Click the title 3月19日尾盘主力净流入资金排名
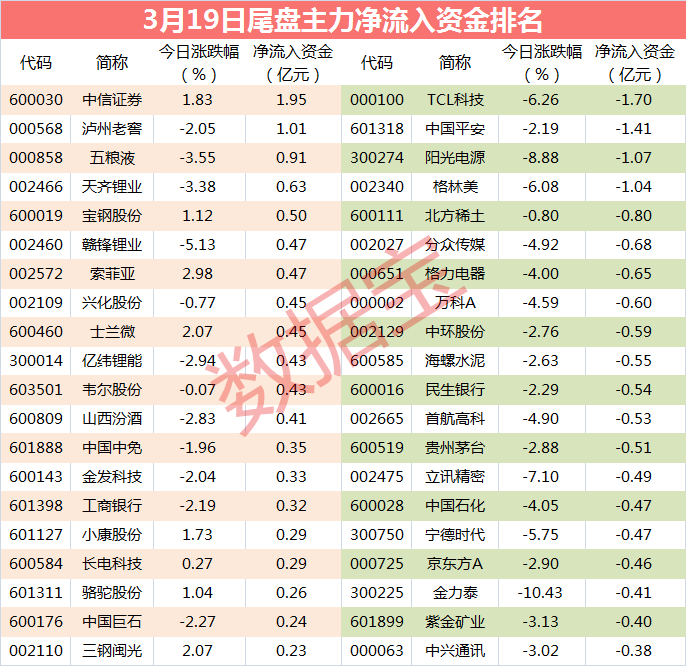The height and width of the screenshot is (666, 686). tap(343, 20)
